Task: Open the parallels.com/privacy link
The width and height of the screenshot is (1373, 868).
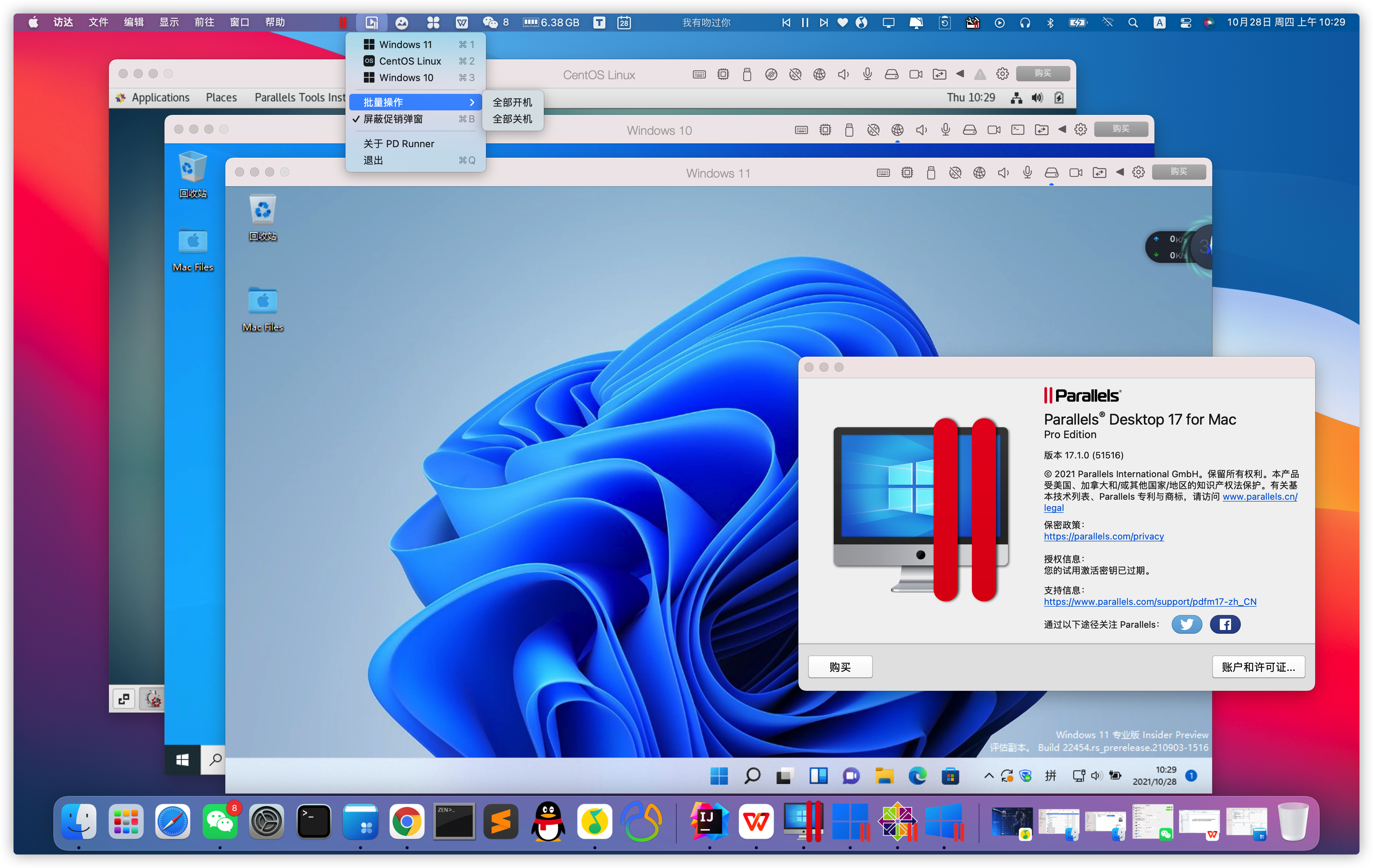Action: click(x=1103, y=536)
